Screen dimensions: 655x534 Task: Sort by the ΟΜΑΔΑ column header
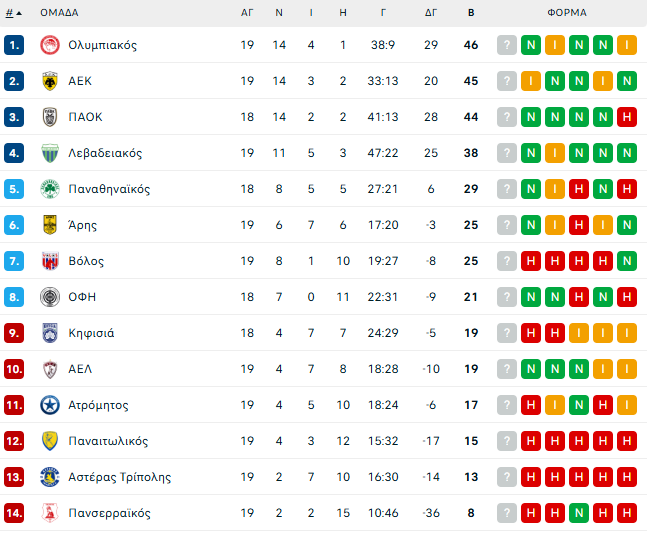tap(59, 13)
